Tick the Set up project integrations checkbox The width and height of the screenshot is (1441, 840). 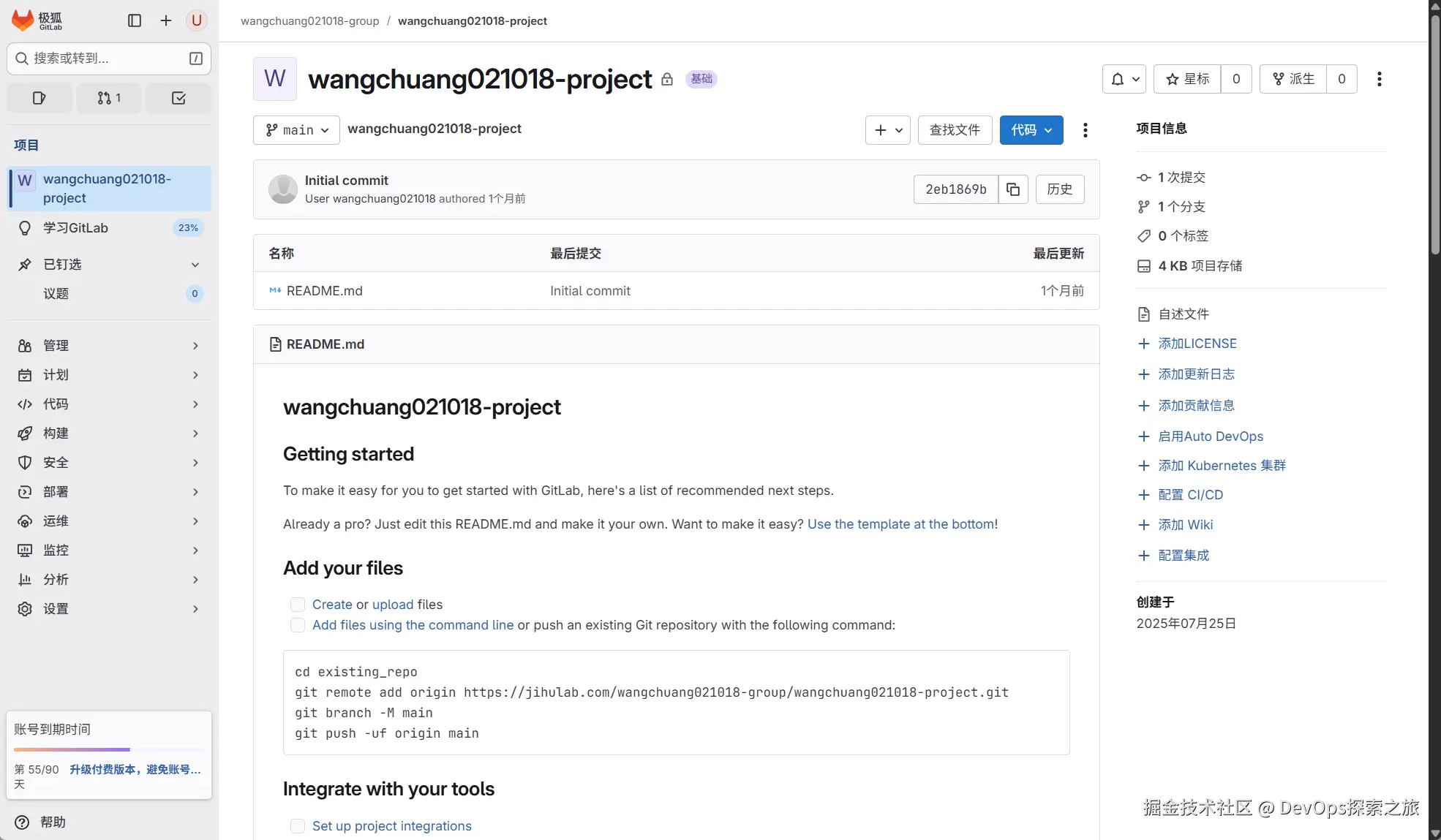click(298, 826)
